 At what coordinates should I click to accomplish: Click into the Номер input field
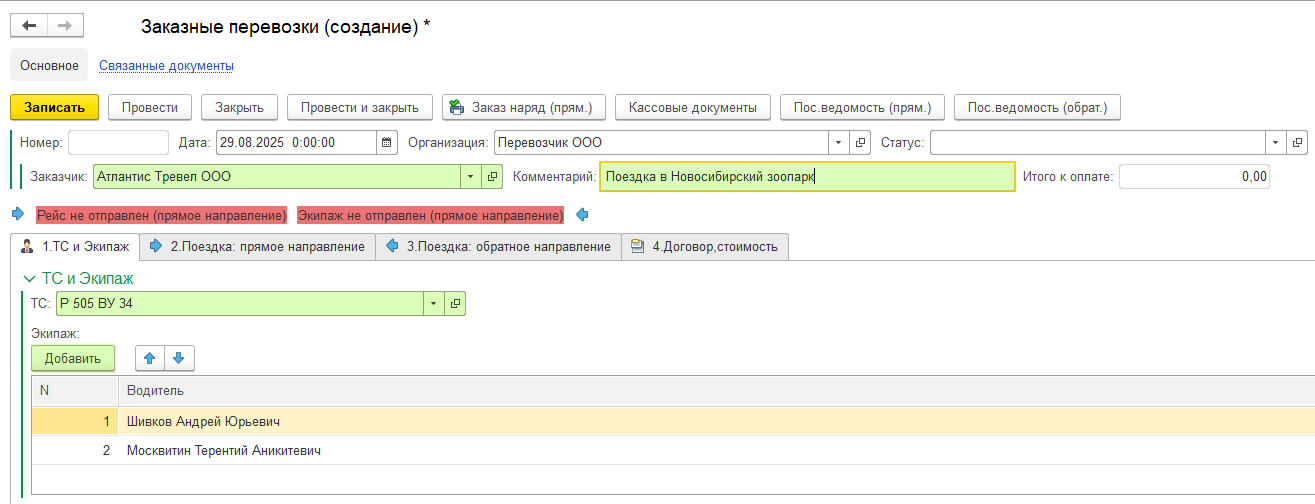point(118,143)
